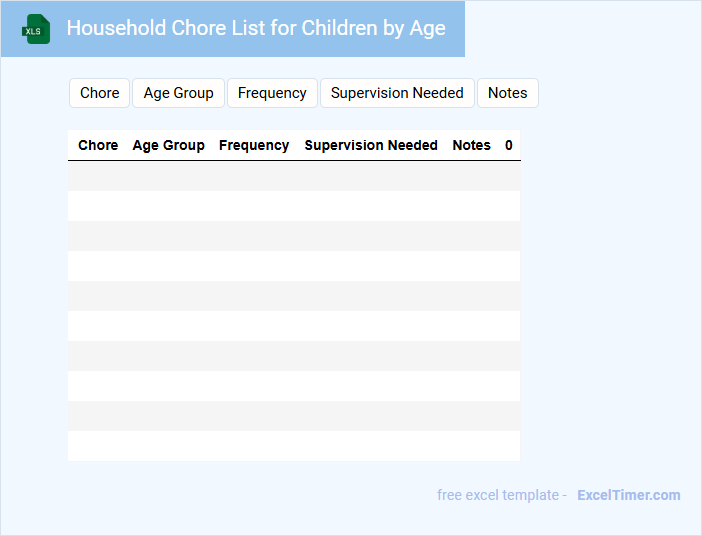This screenshot has width=702, height=536.
Task: Hit the Notes button above the table
Action: point(507,93)
